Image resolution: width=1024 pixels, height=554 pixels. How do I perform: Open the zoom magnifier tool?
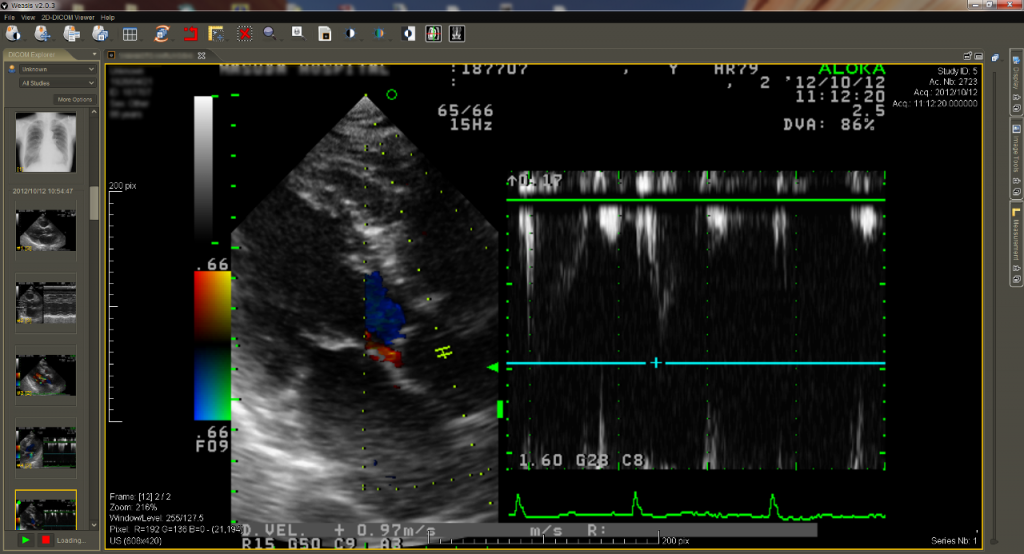(270, 33)
